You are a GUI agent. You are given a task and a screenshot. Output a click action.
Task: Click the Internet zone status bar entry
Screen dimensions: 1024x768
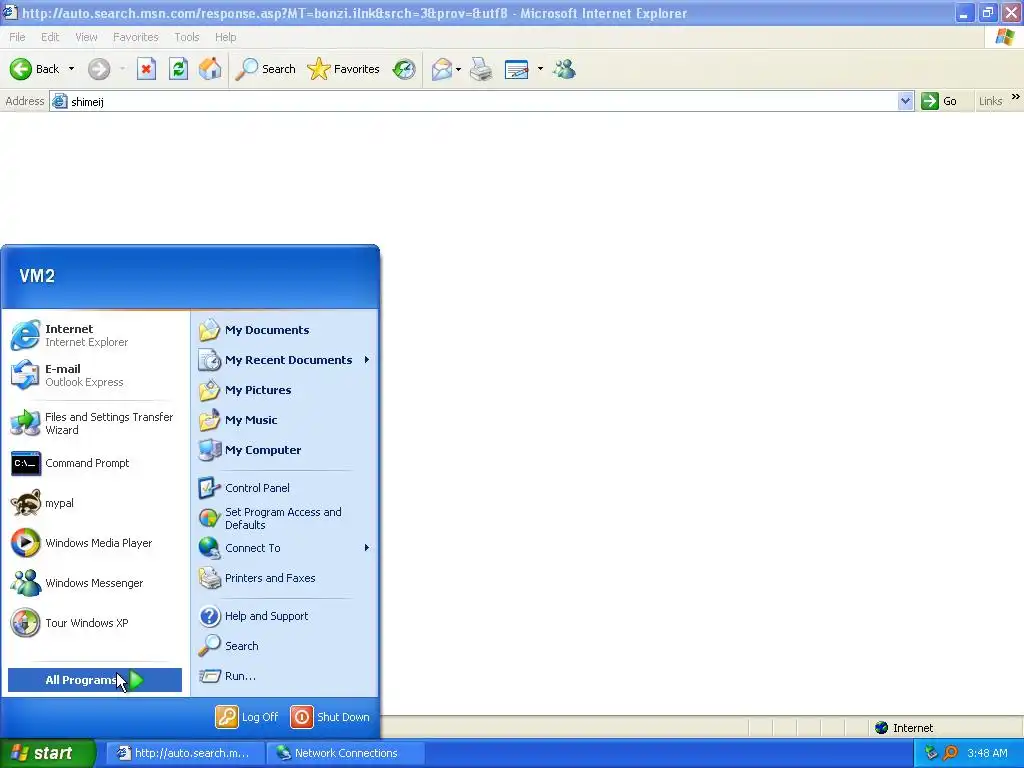[904, 728]
